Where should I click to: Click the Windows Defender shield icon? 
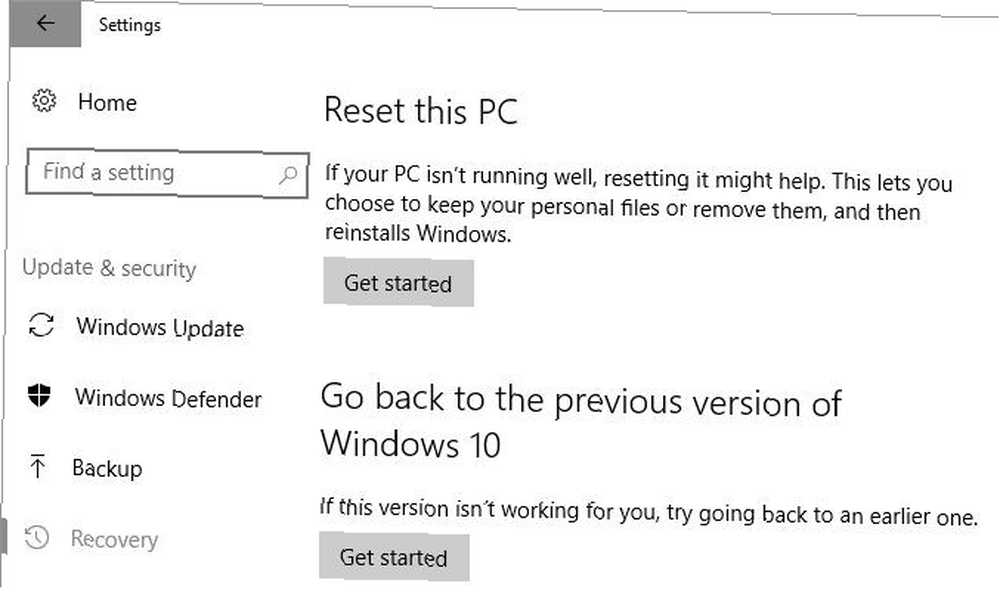coord(40,395)
